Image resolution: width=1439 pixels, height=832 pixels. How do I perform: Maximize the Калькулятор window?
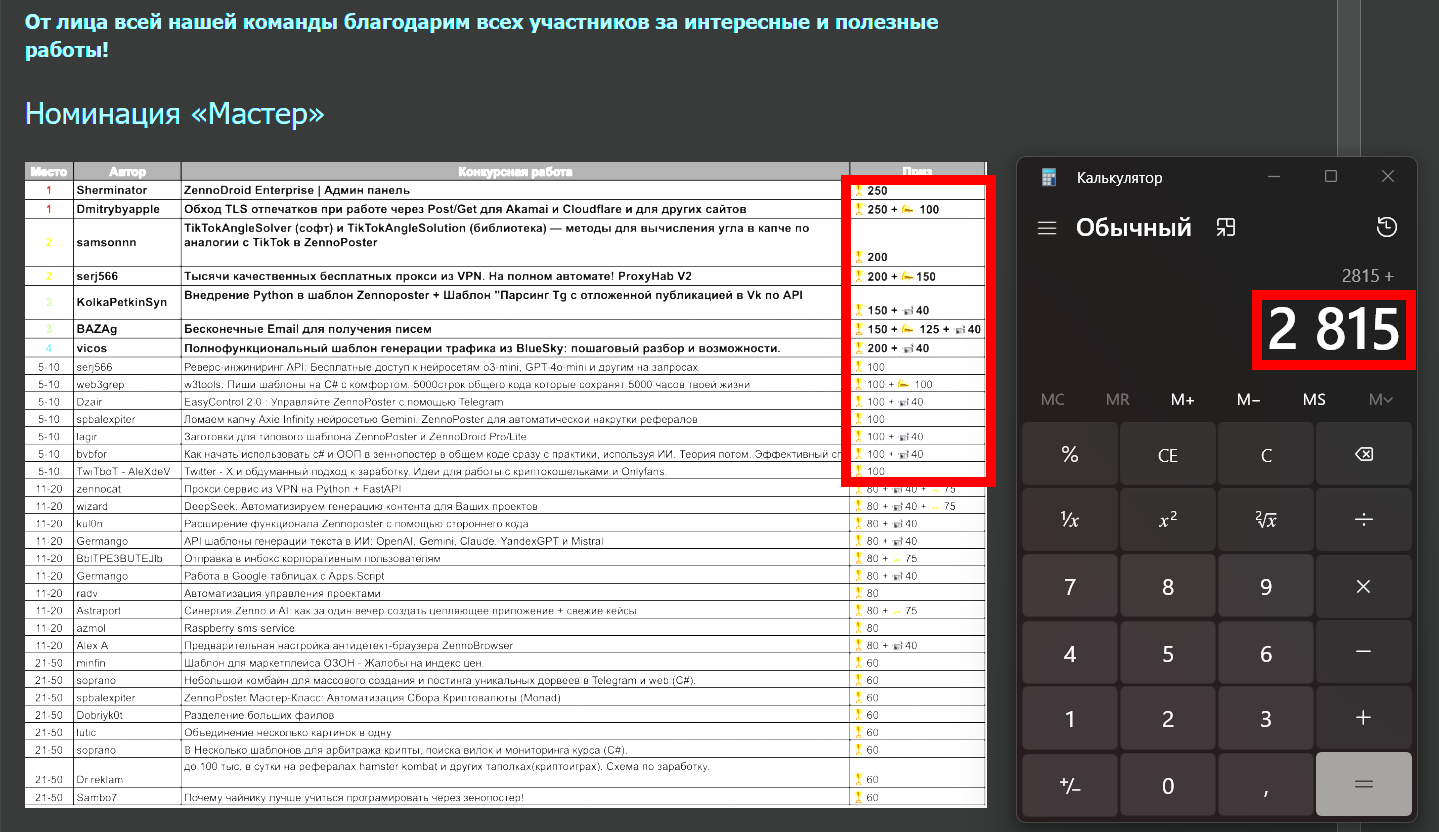[1331, 177]
